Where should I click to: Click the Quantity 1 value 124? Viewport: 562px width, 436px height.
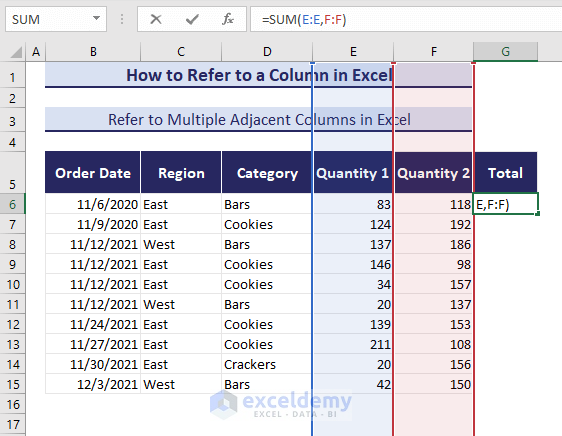coord(353,224)
